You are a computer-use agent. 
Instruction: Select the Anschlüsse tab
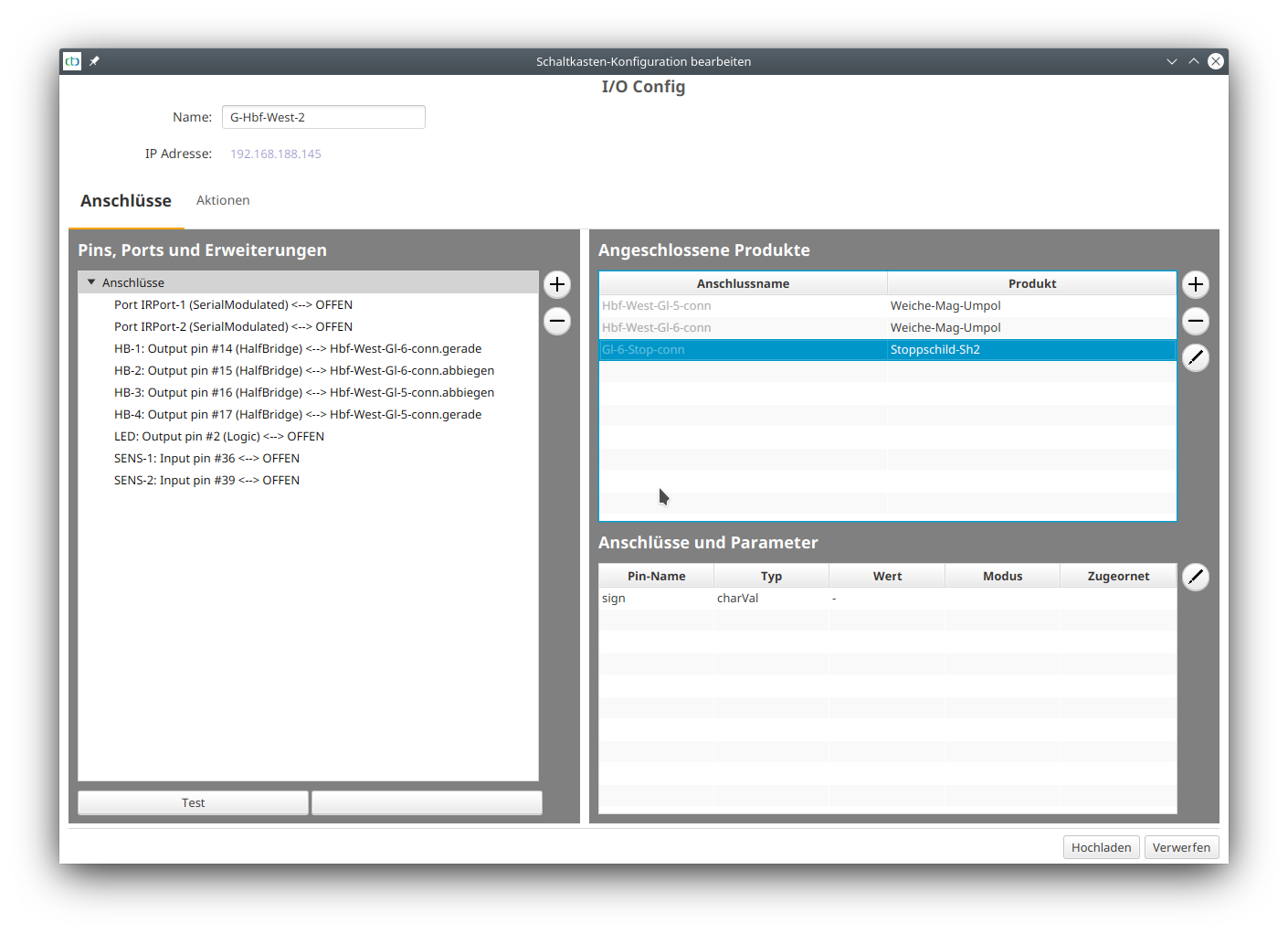click(x=125, y=200)
